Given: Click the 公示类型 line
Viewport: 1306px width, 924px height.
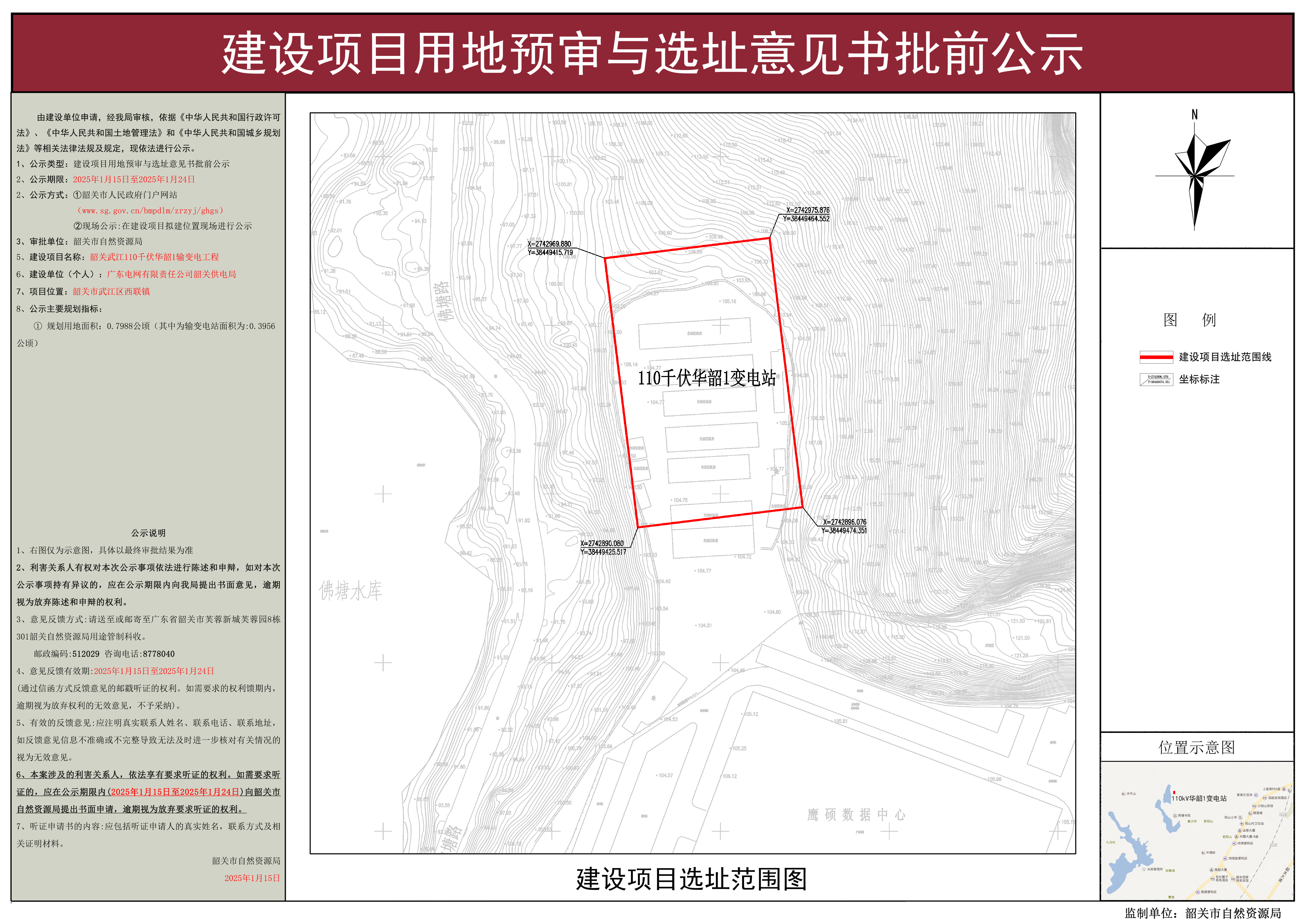Looking at the screenshot, I should 123,164.
